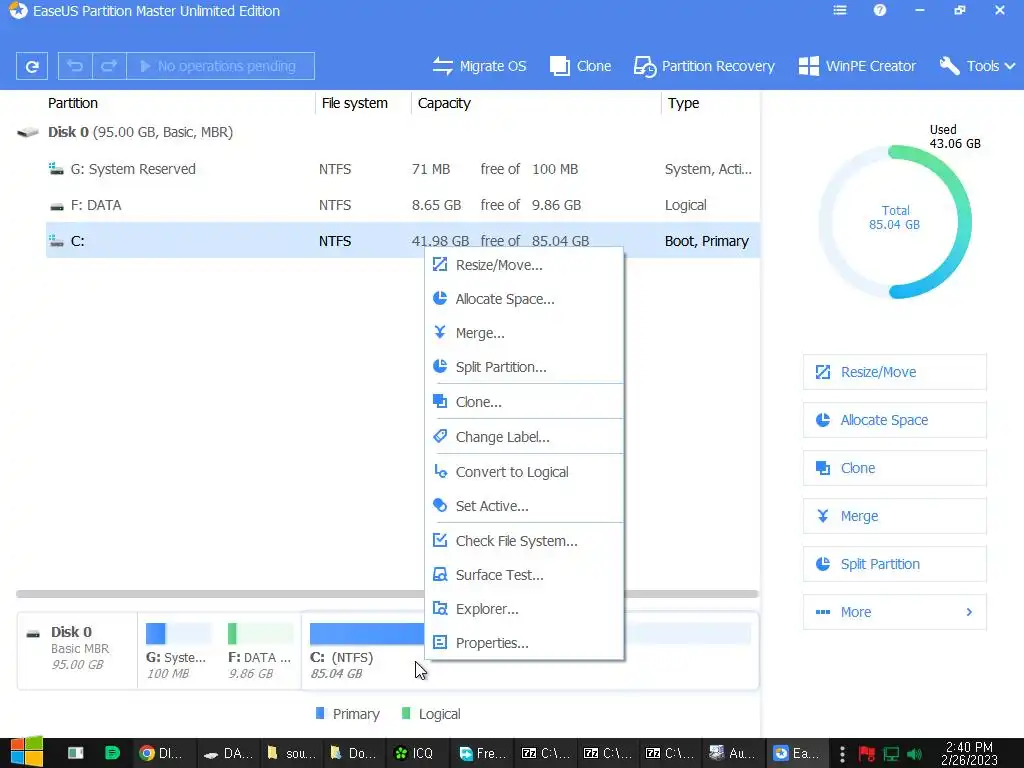Click the redo operation arrow icon
1024x768 pixels.
(x=109, y=66)
